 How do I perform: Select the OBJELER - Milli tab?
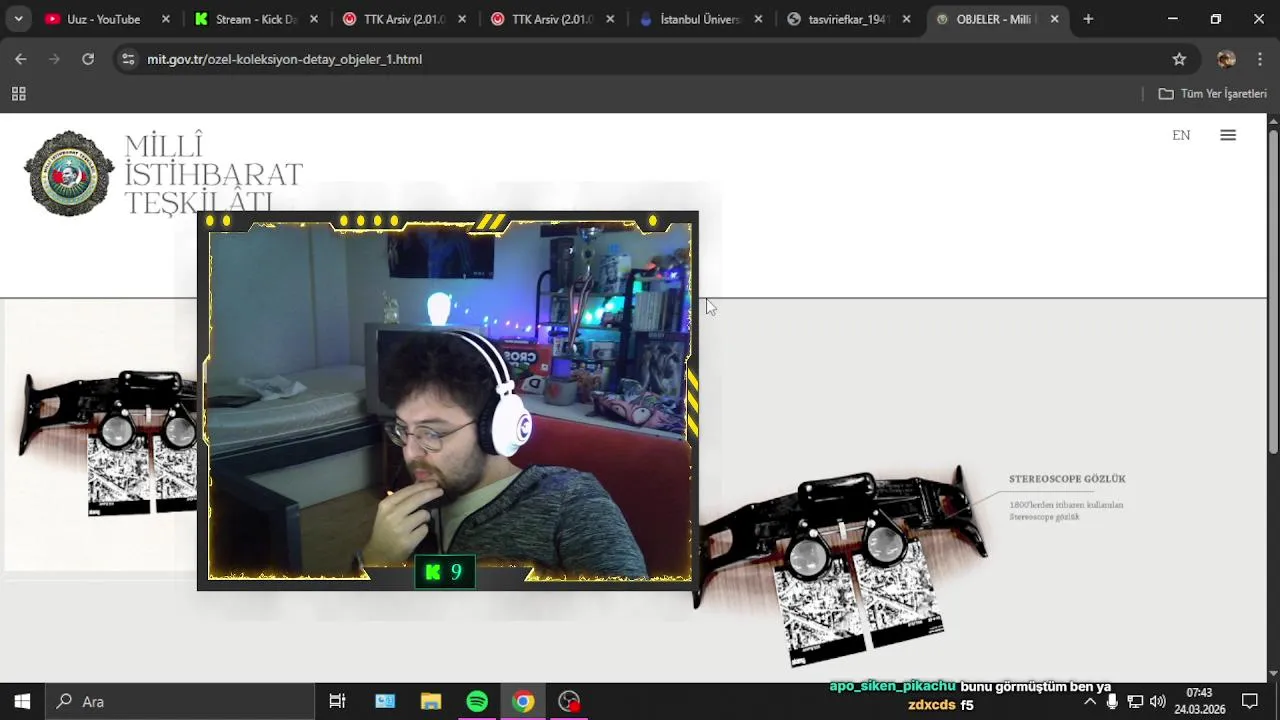[x=995, y=19]
